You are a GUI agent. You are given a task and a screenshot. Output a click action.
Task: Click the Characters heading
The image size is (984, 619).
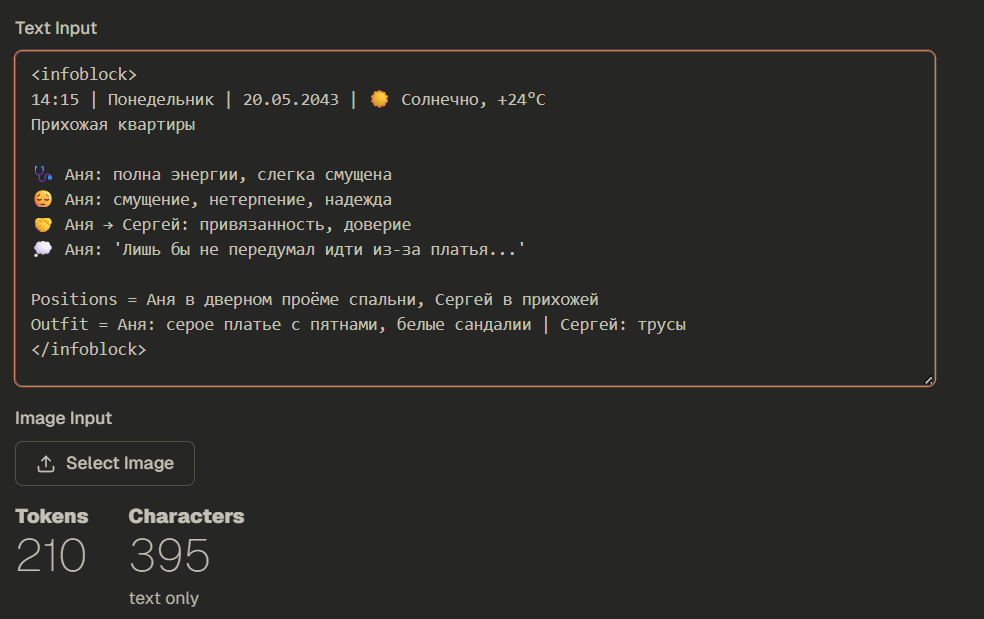pyautogui.click(x=186, y=516)
